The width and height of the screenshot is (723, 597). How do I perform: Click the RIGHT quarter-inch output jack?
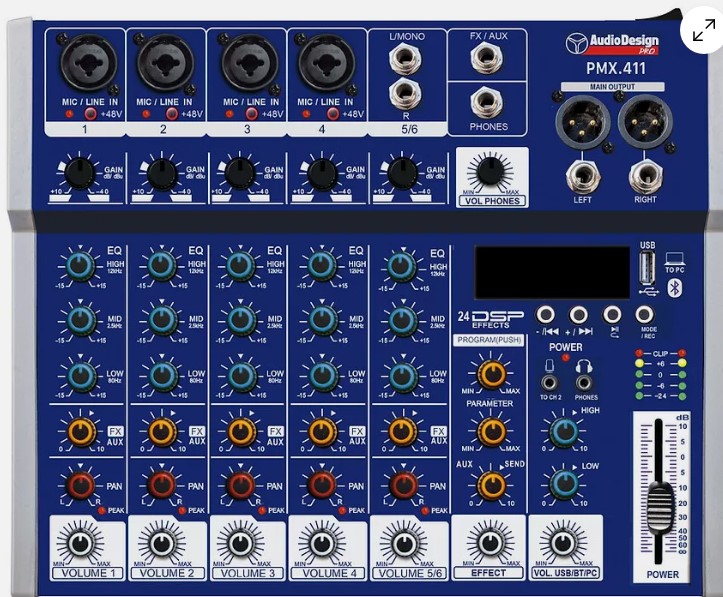(646, 178)
